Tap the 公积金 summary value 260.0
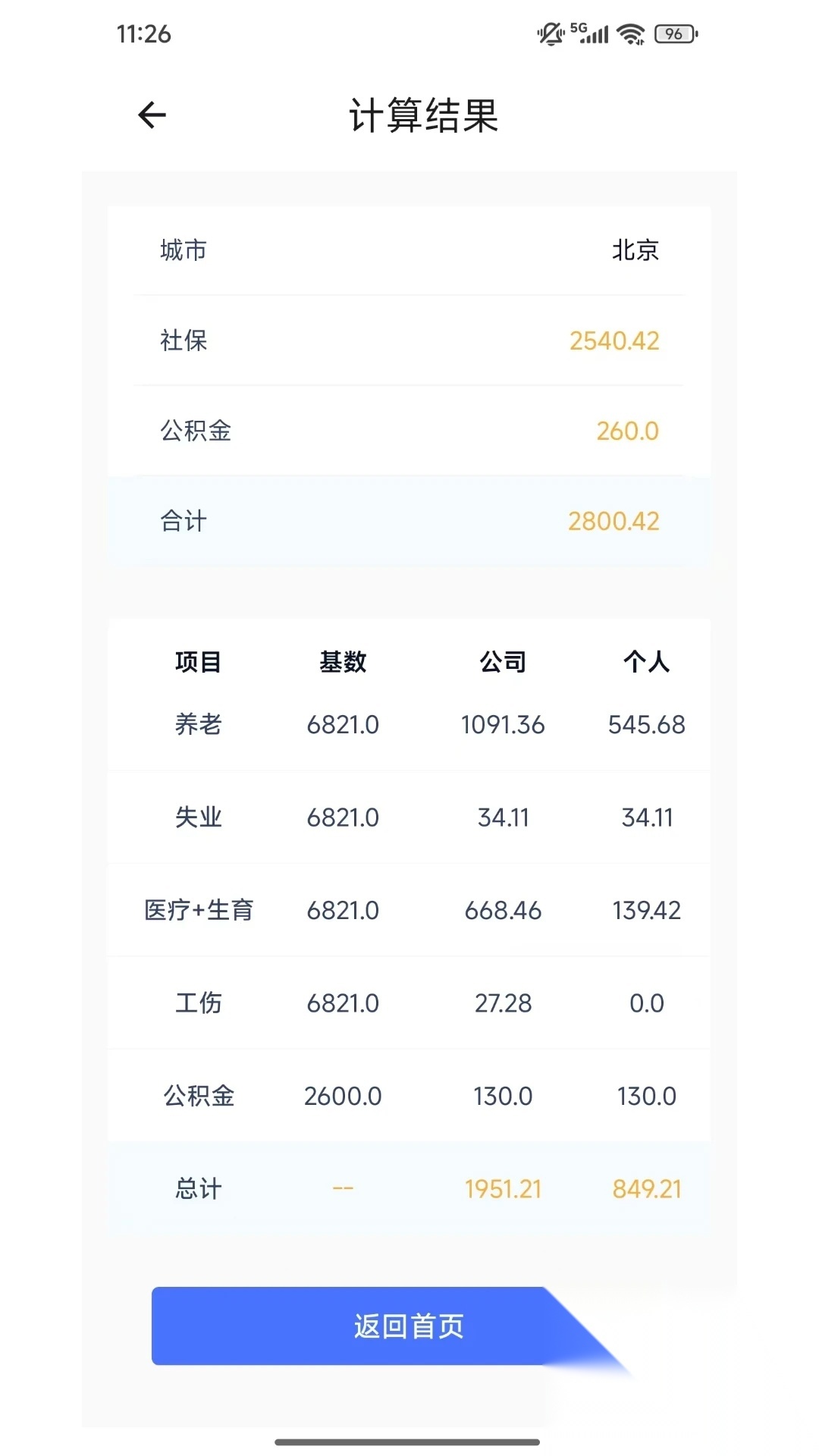 [627, 431]
